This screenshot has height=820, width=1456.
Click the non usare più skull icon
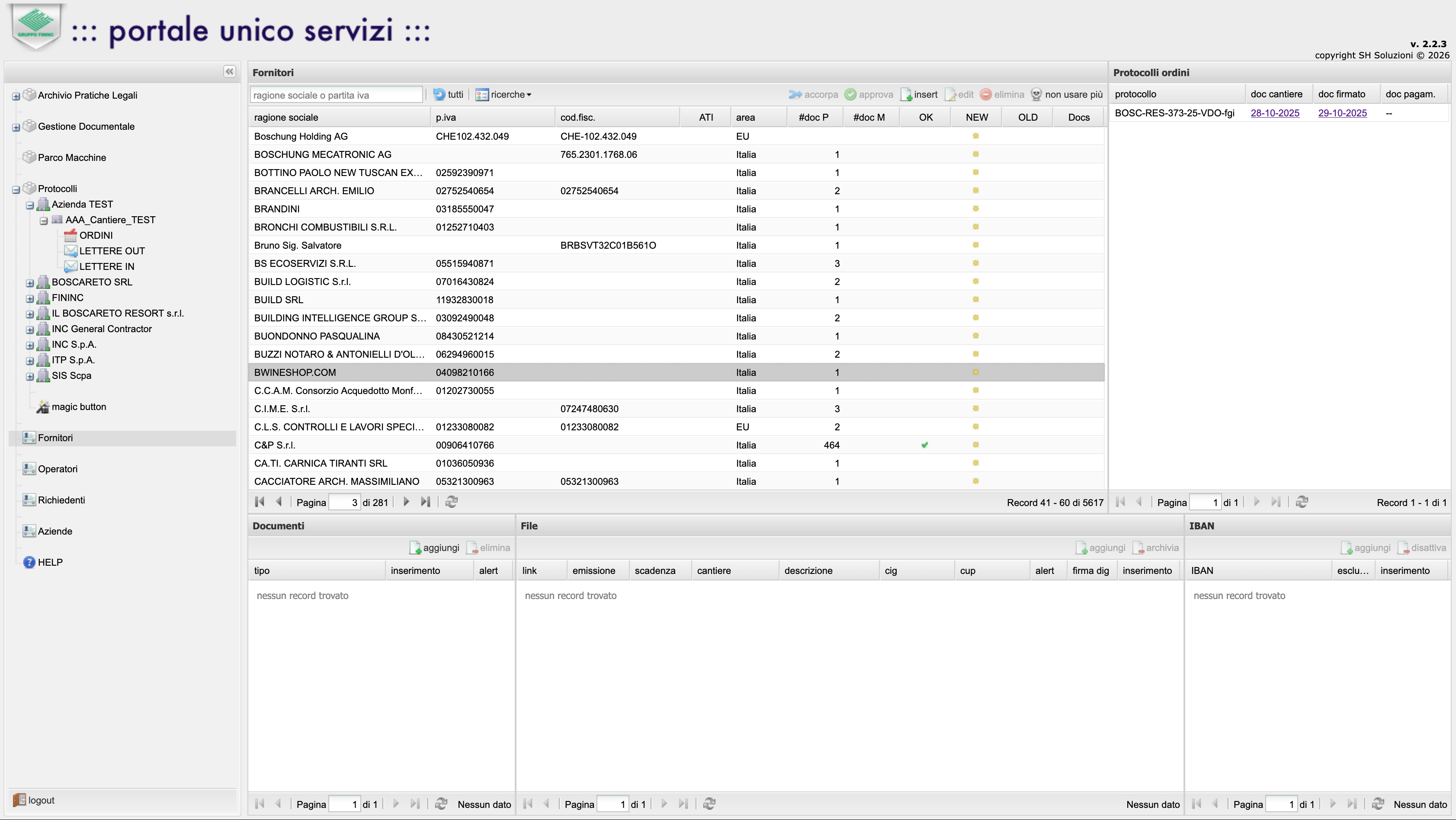click(1036, 94)
